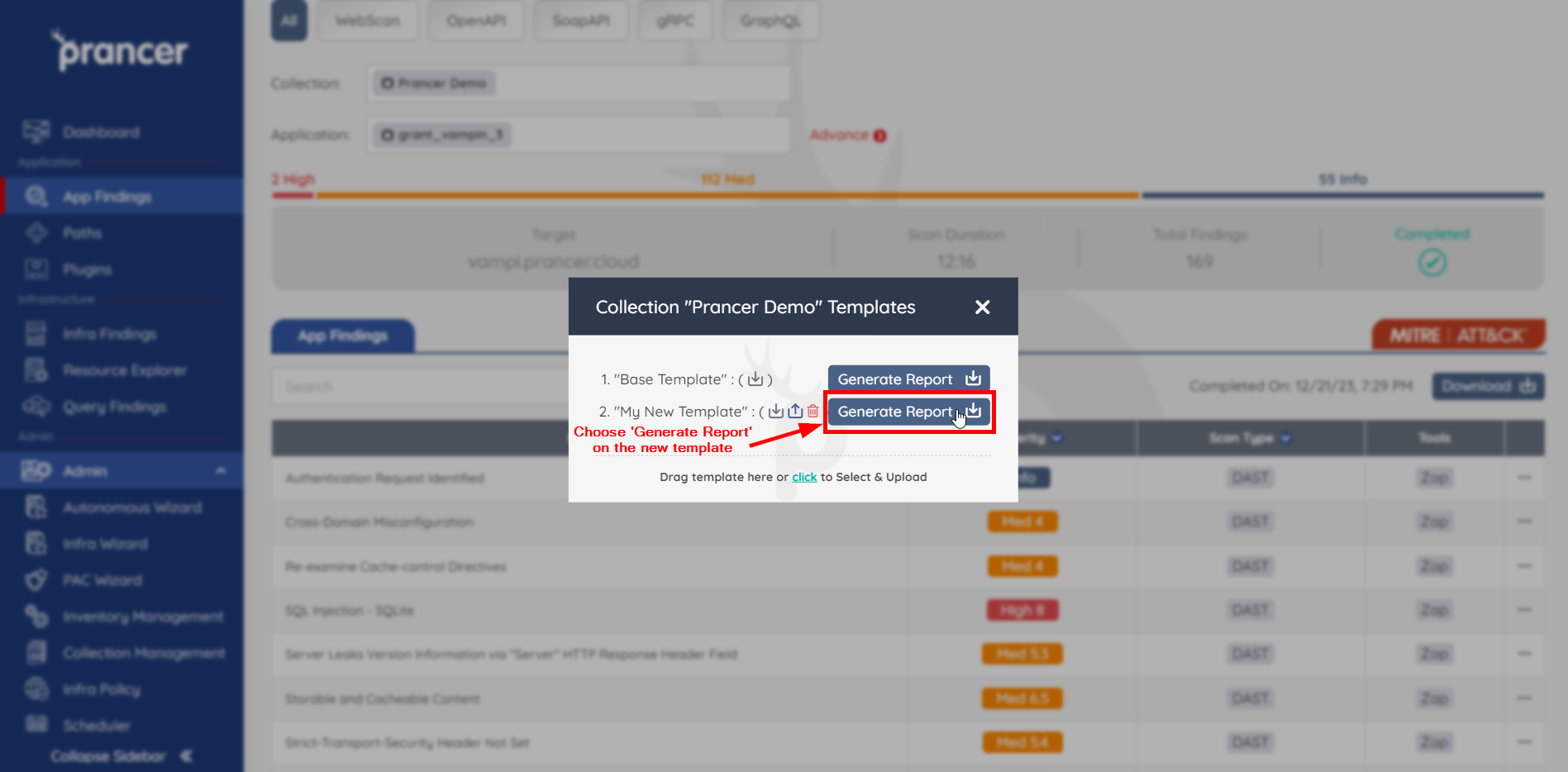The image size is (1568, 772).
Task: Open Infra Policy in the sidebar
Action: [102, 689]
